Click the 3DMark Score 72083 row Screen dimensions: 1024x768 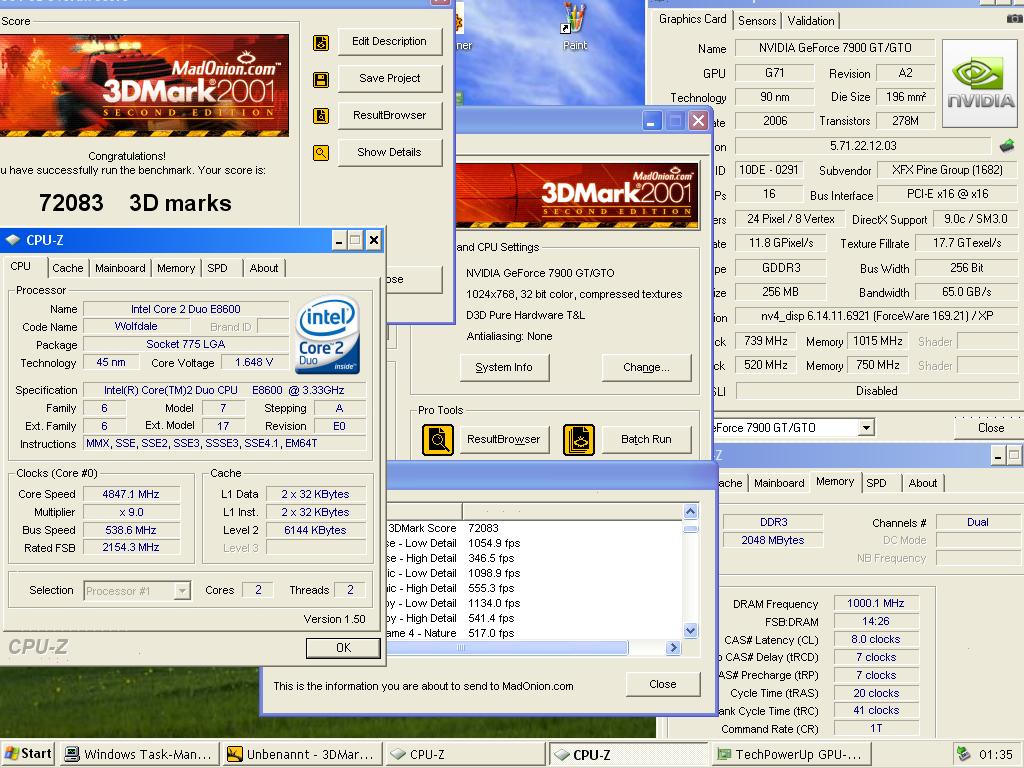pyautogui.click(x=534, y=528)
